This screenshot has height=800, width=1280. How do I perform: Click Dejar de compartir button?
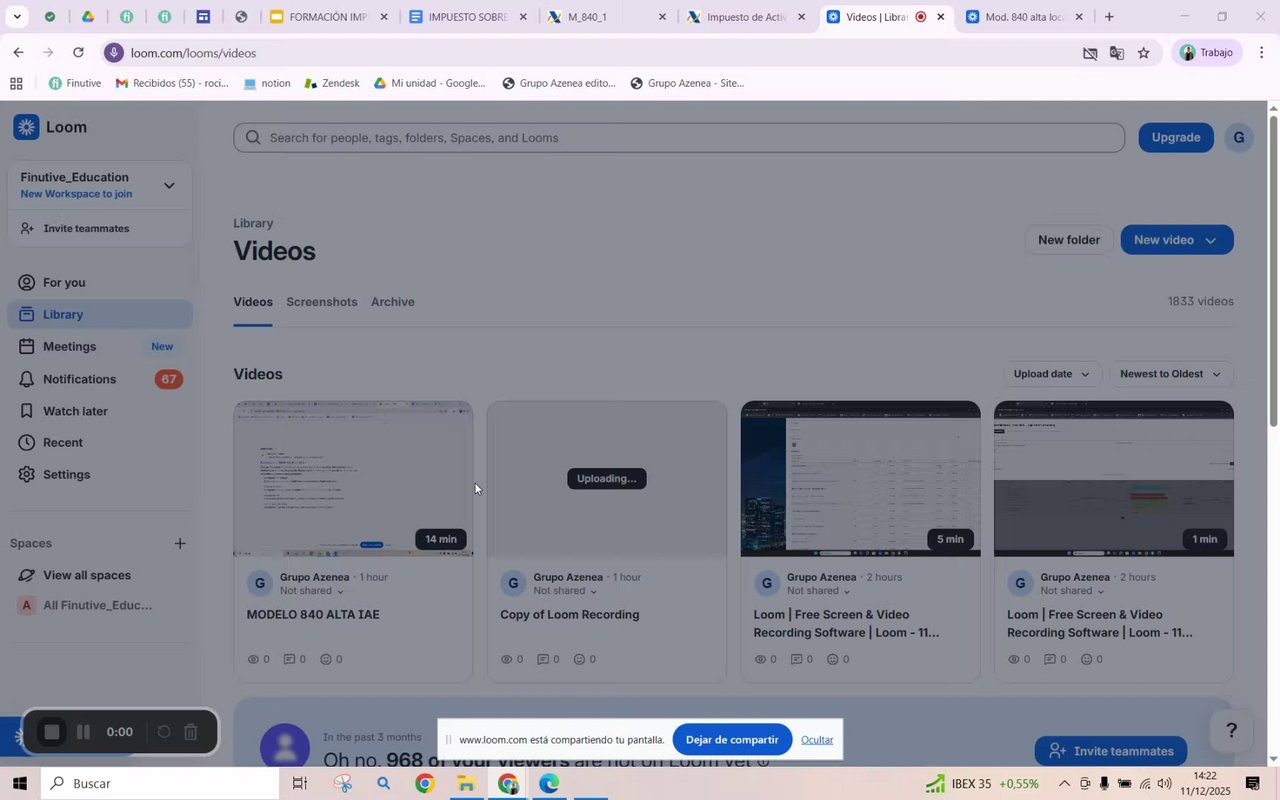coord(732,740)
